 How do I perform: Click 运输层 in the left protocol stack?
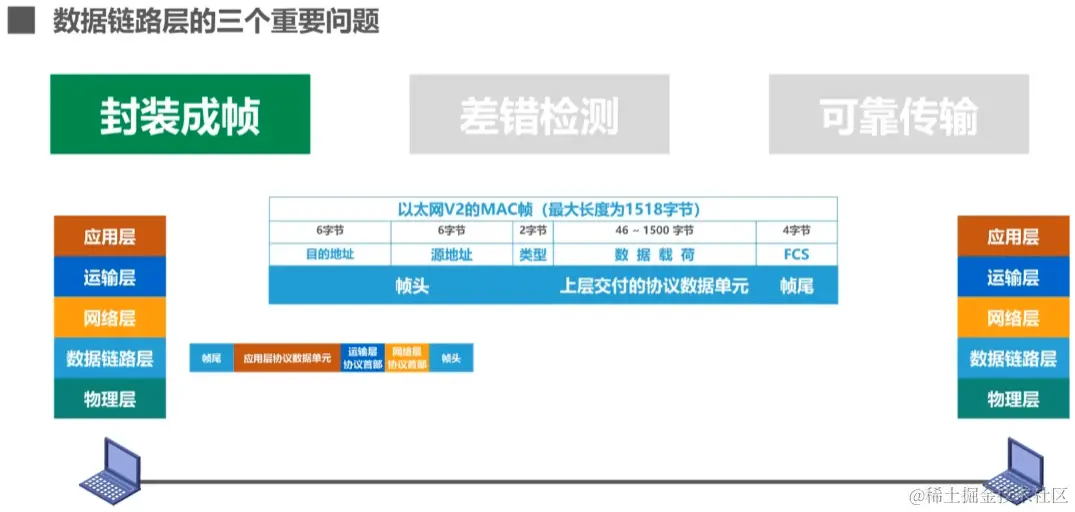click(x=110, y=277)
